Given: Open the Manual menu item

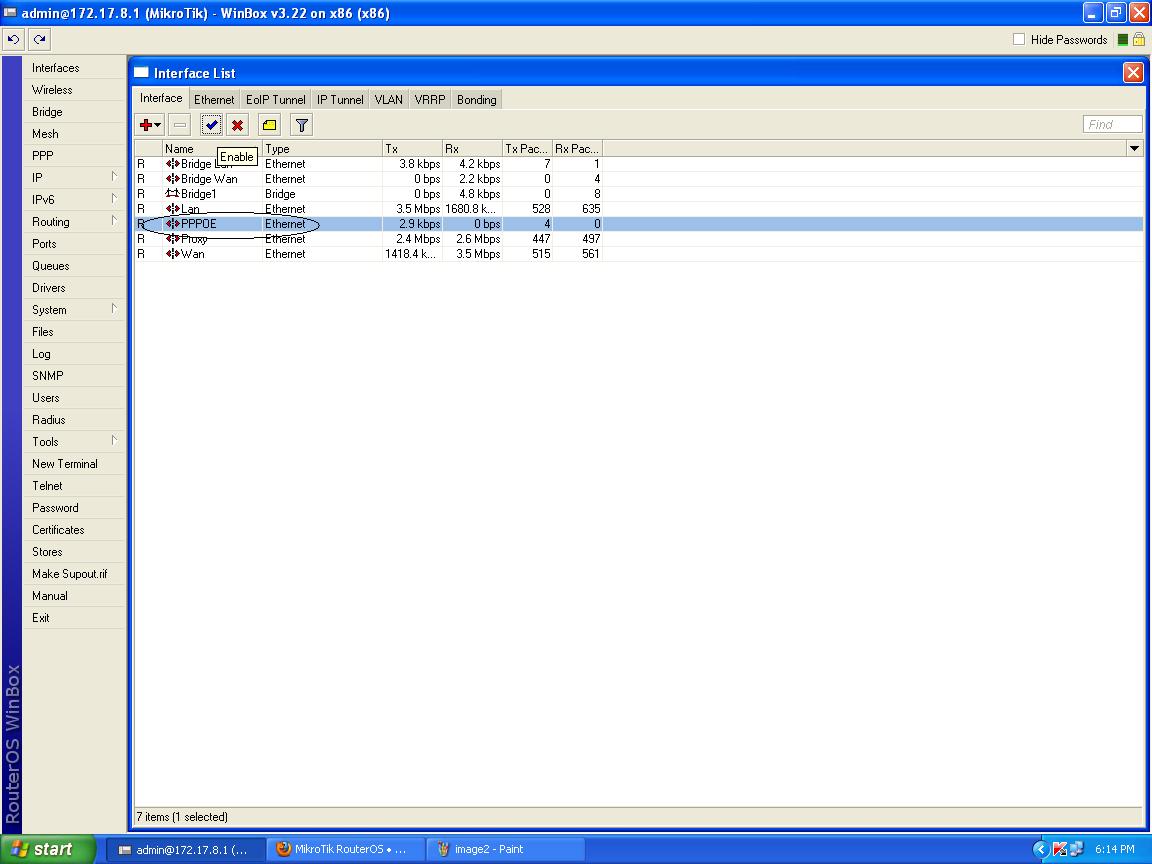Looking at the screenshot, I should (73, 596).
